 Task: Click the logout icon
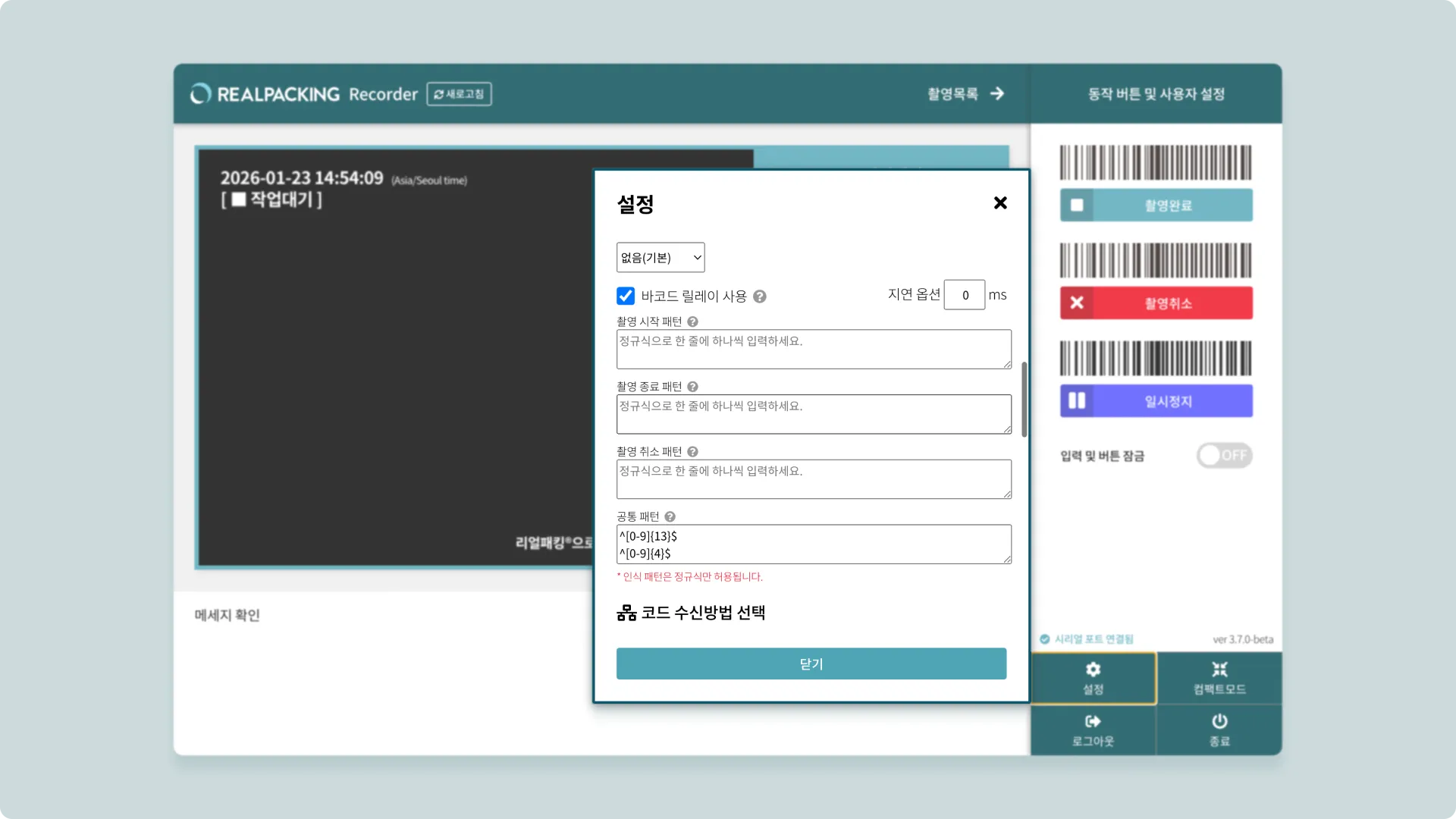tap(1093, 721)
